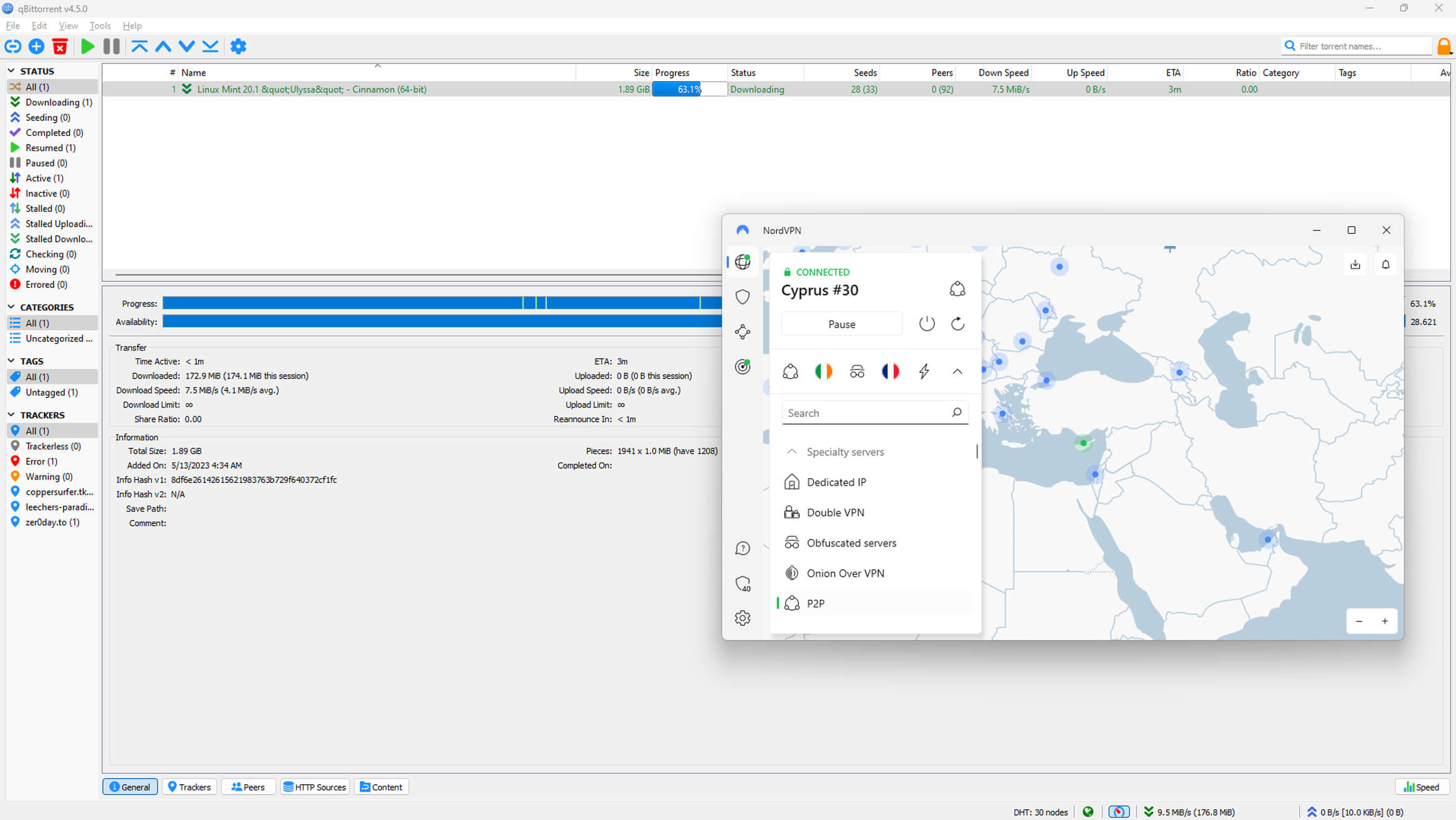Screen dimensions: 1456x820
Task: Zoom out the NordVPN map
Action: pos(1359,621)
